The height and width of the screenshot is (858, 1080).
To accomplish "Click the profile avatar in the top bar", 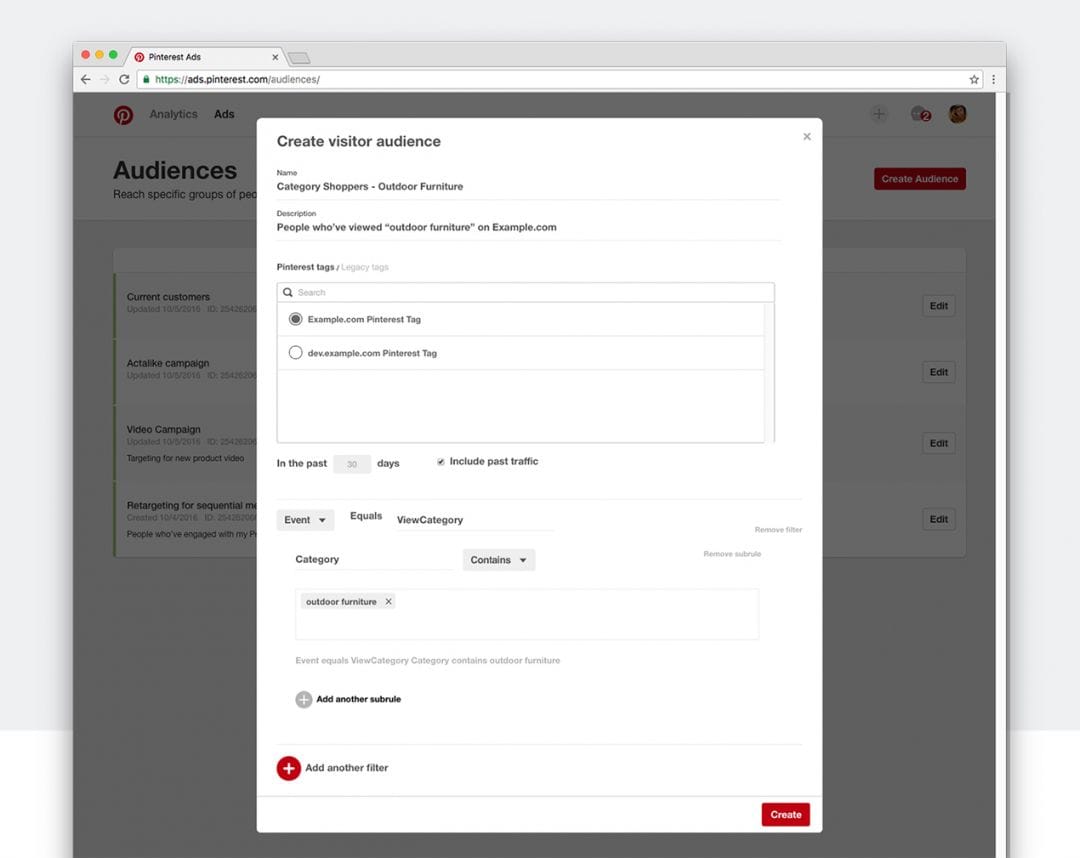I will (x=957, y=114).
